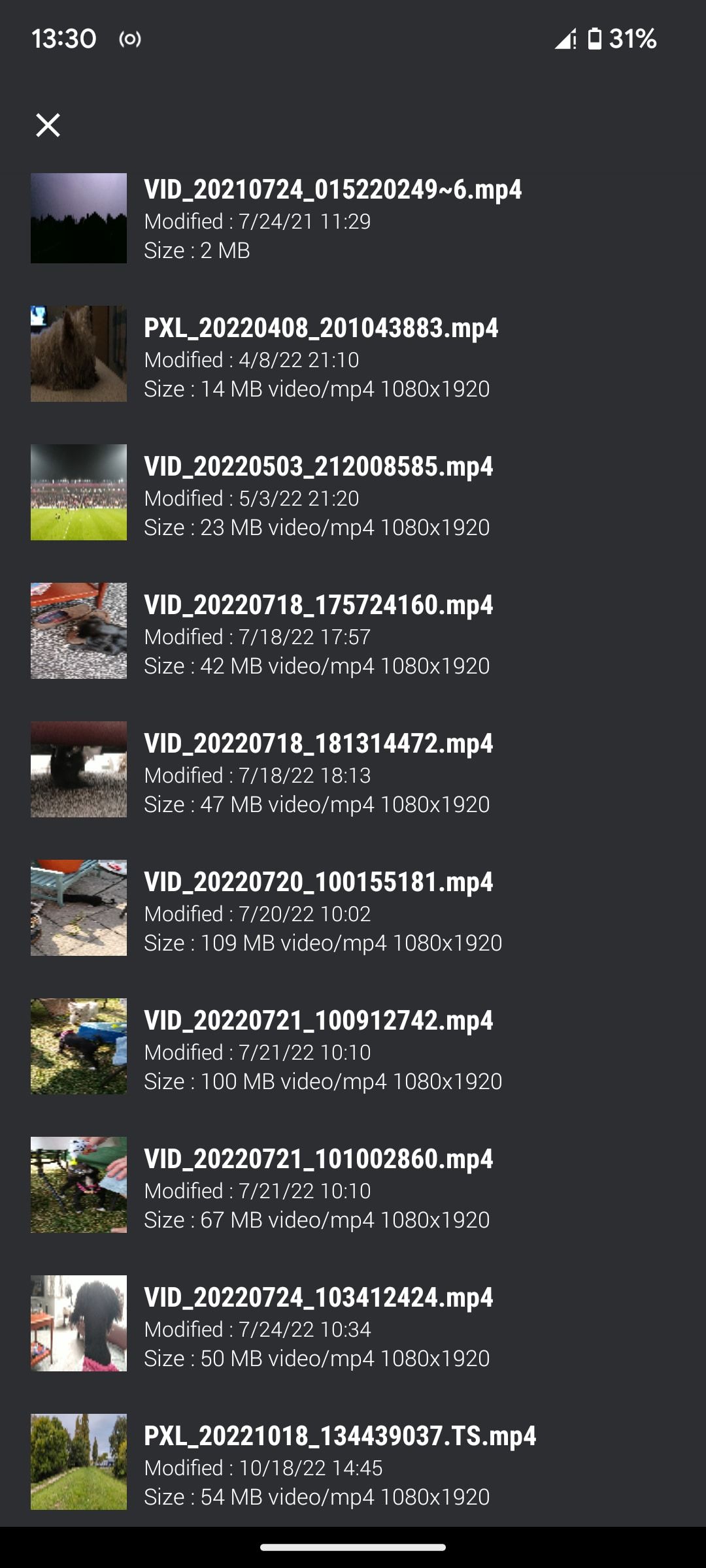Select thumbnail of VID_20220718_181314472.mp4
The height and width of the screenshot is (1568, 706).
[x=78, y=769]
